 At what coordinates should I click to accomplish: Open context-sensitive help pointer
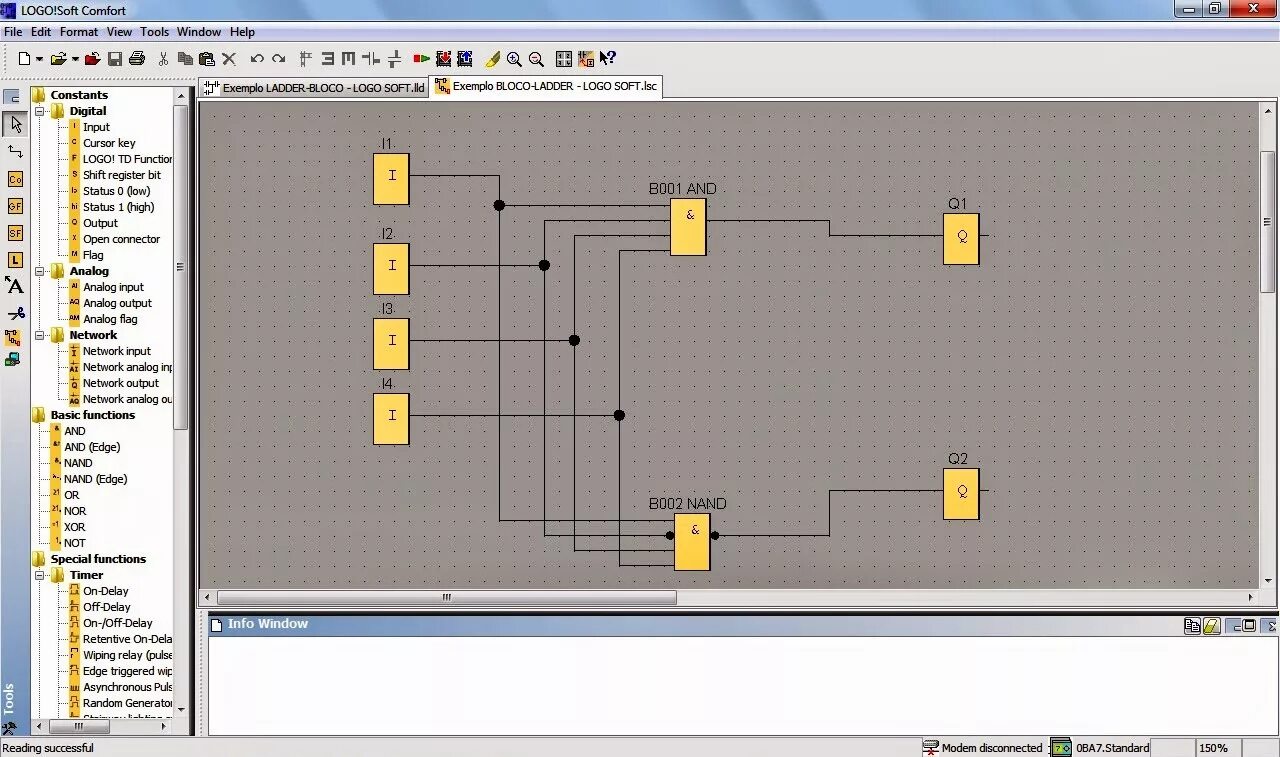[608, 59]
